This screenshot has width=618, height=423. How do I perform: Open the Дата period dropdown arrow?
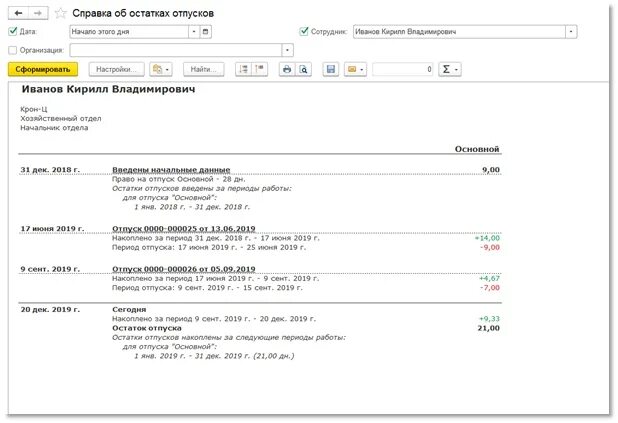point(194,32)
